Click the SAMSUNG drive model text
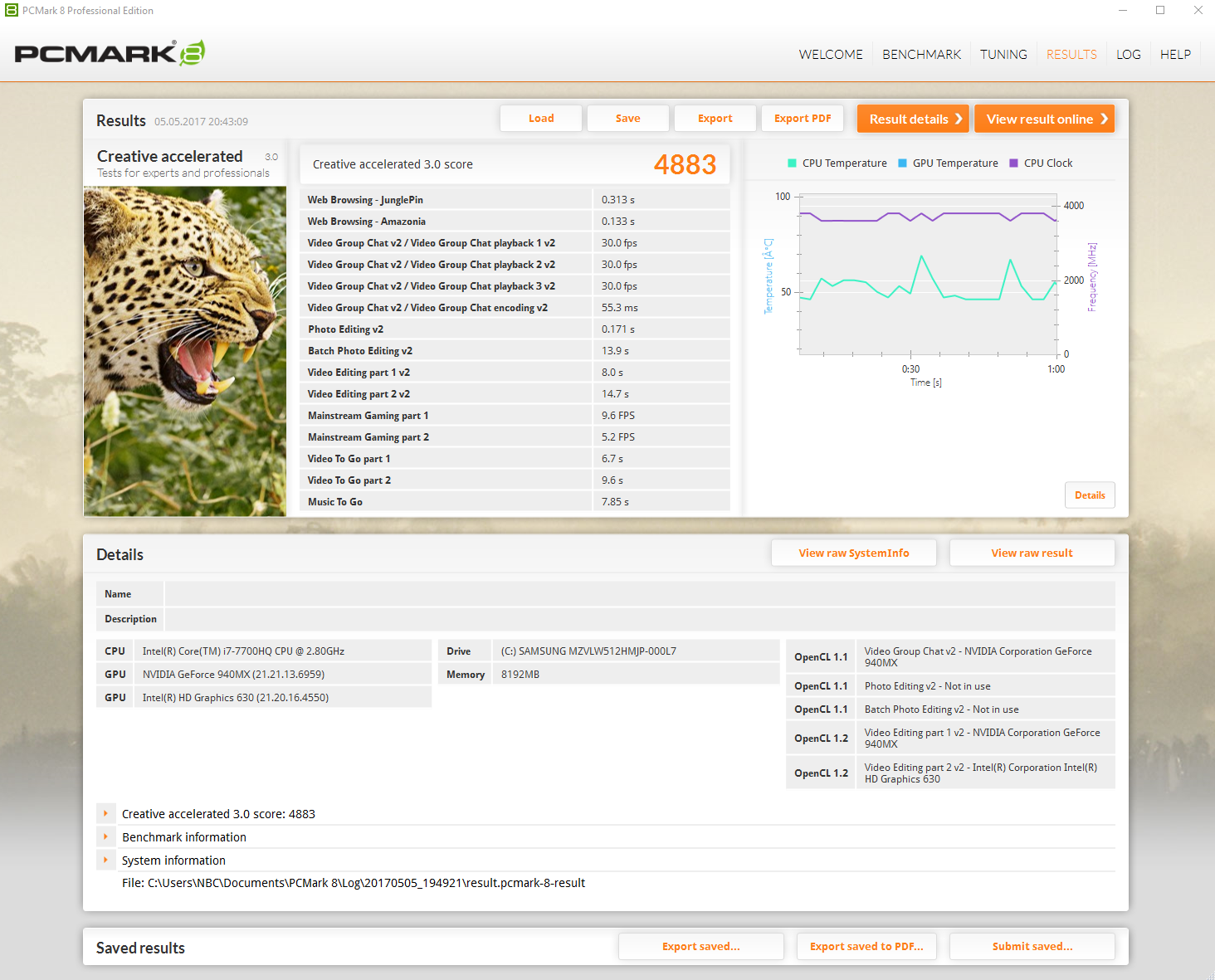 588,651
